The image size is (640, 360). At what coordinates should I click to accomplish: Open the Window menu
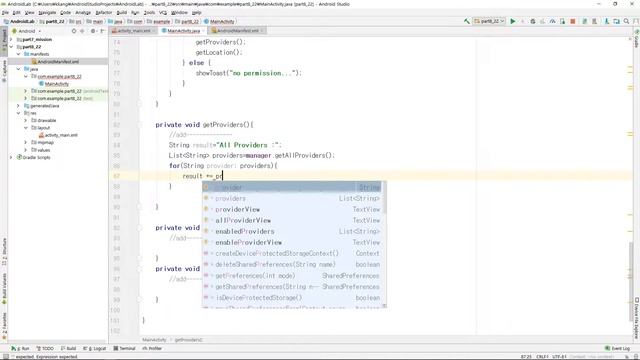179,13
